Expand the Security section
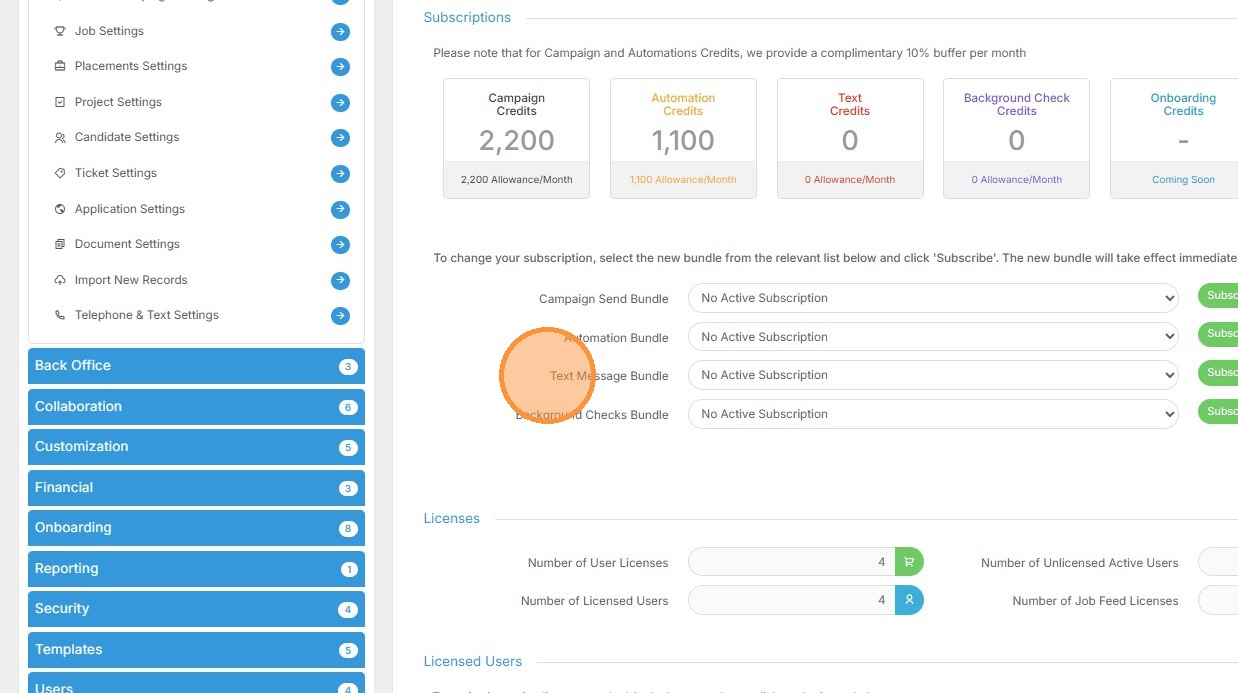Image resolution: width=1238 pixels, height=693 pixels. click(x=196, y=609)
